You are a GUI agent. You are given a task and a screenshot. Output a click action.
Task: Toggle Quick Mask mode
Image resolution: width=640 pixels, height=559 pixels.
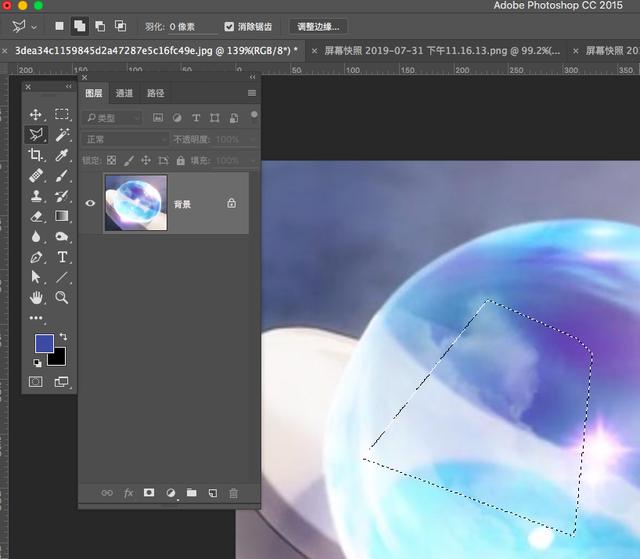36,382
